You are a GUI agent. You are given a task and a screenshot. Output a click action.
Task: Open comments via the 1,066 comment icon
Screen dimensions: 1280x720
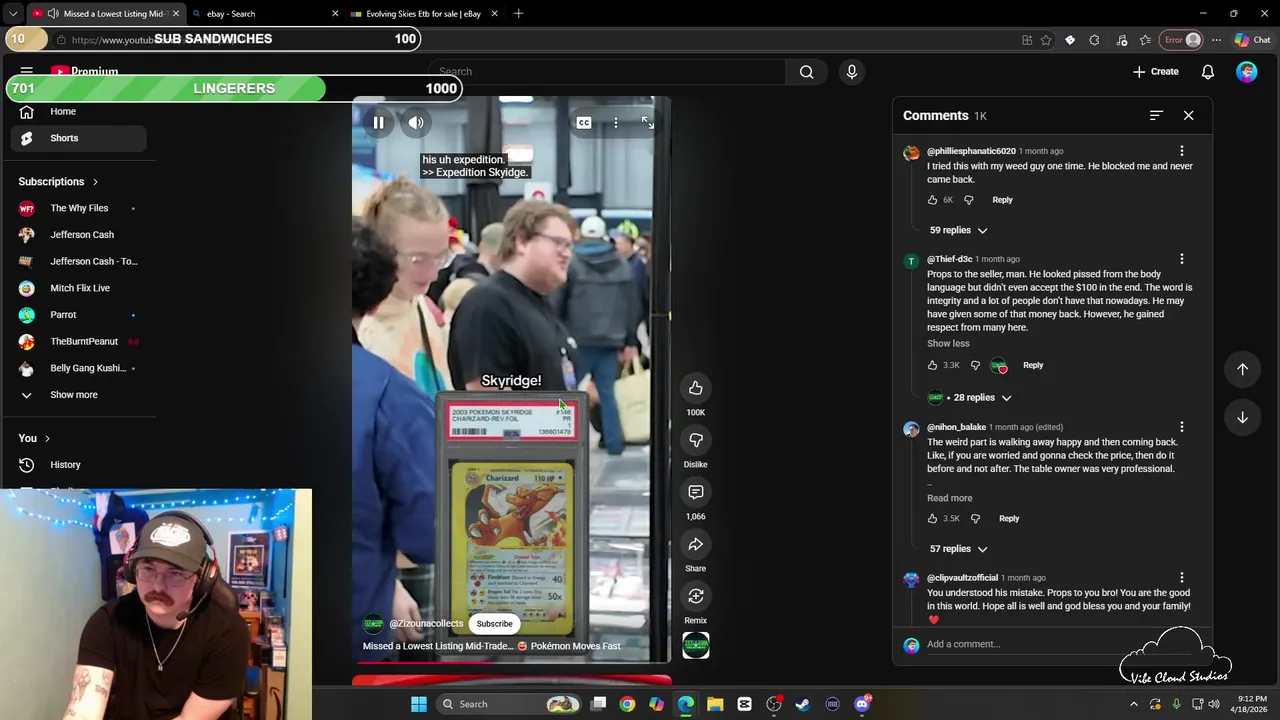696,492
